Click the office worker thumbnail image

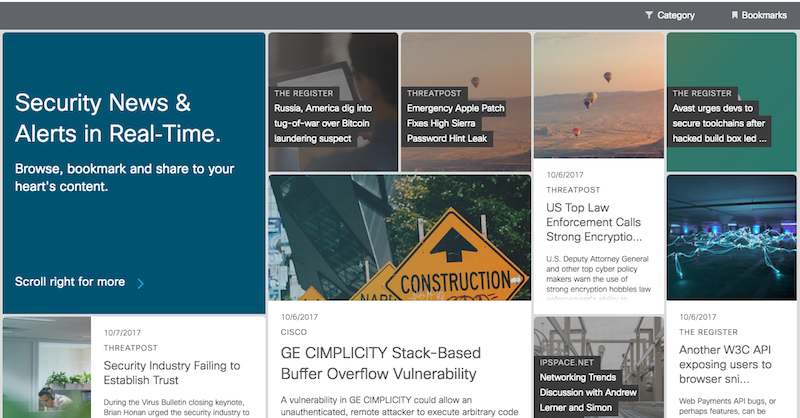tap(47, 367)
